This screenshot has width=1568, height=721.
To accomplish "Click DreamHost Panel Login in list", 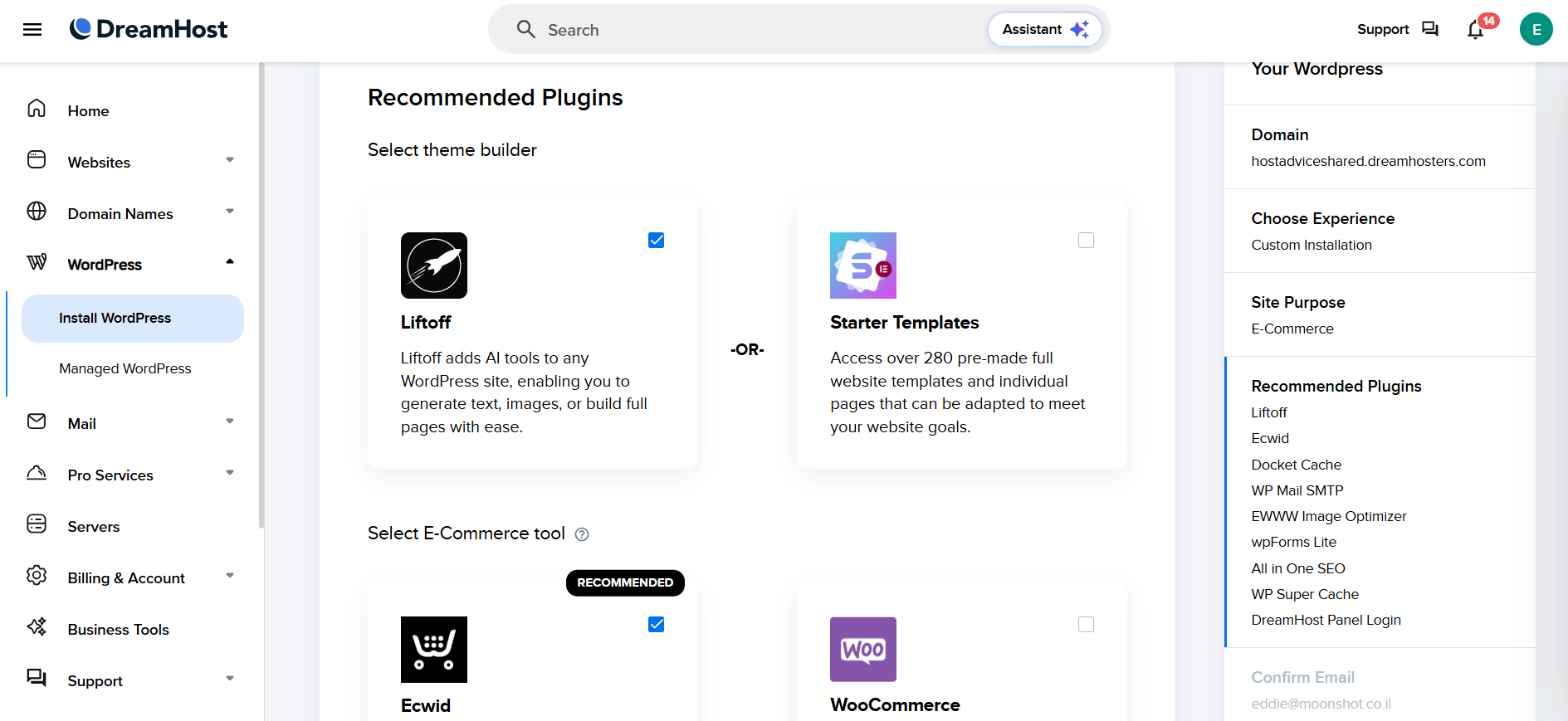I will tap(1326, 620).
